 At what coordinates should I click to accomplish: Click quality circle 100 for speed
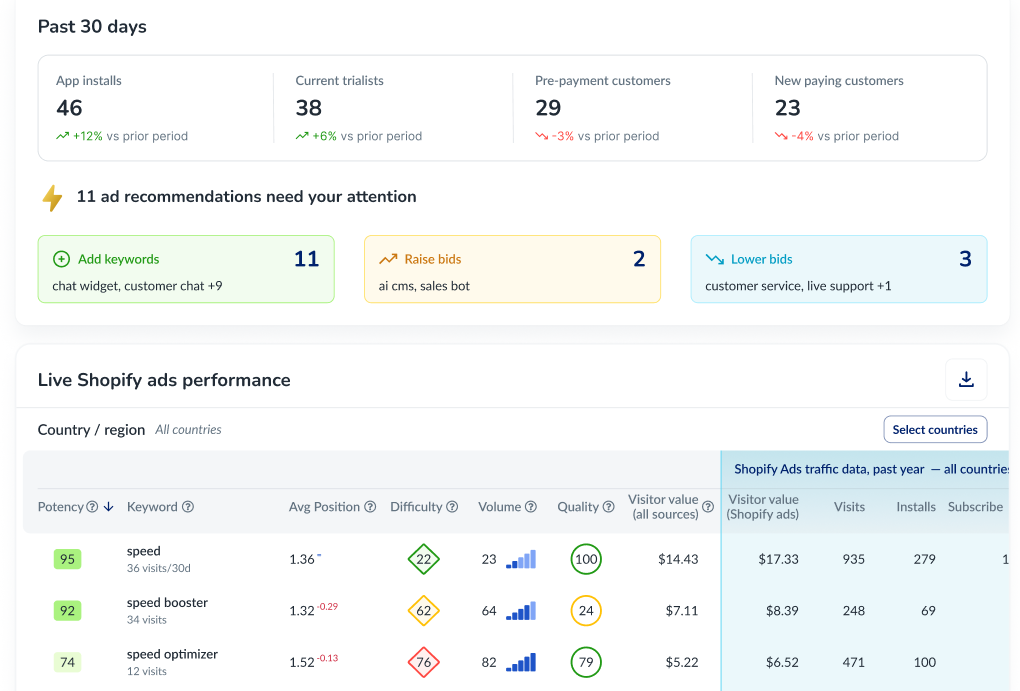(586, 559)
